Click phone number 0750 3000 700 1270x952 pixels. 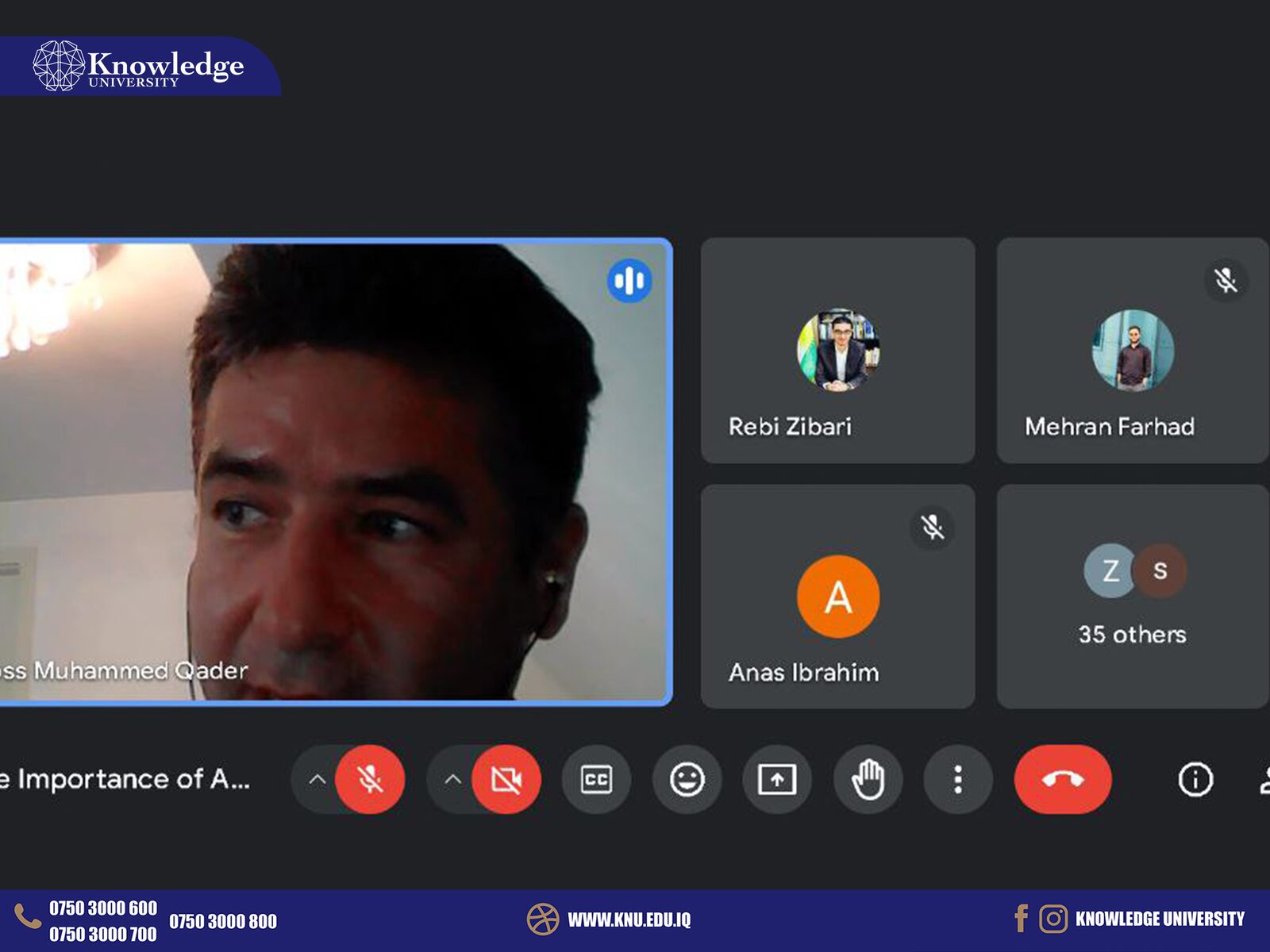click(x=103, y=935)
